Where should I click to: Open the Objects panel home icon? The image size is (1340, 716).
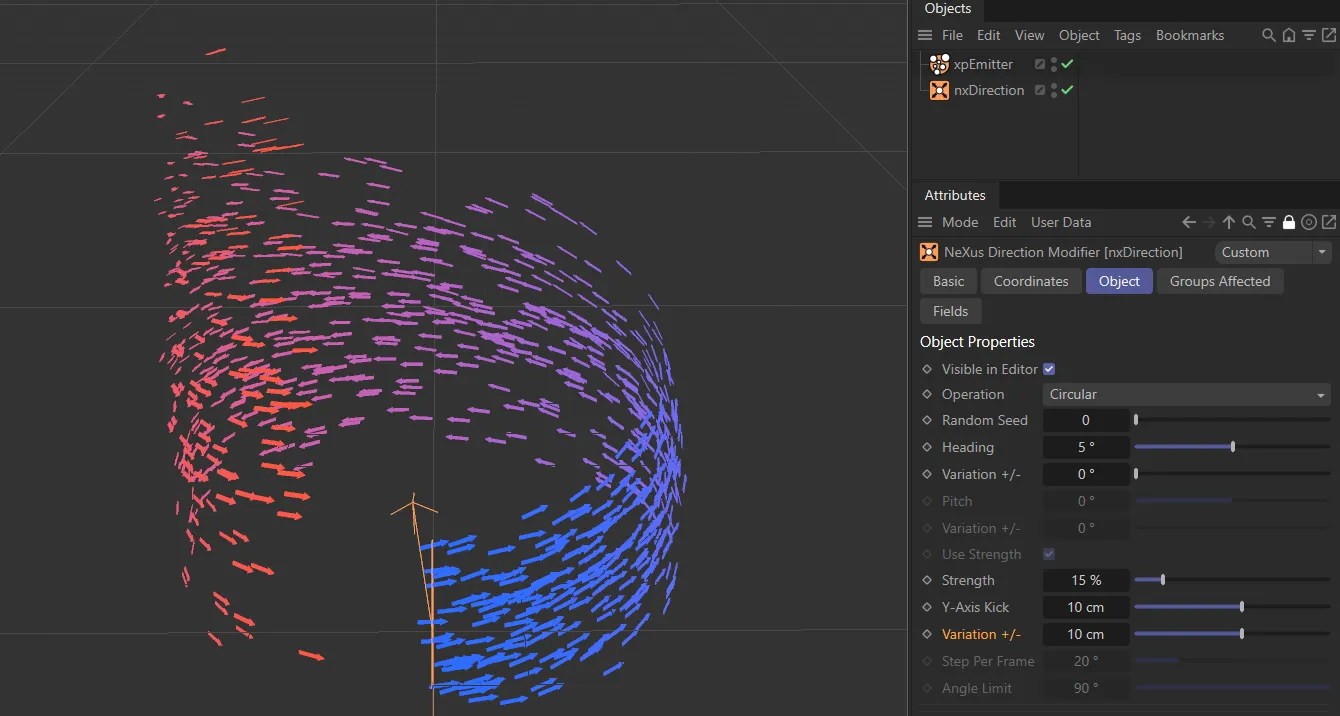pyautogui.click(x=1287, y=35)
